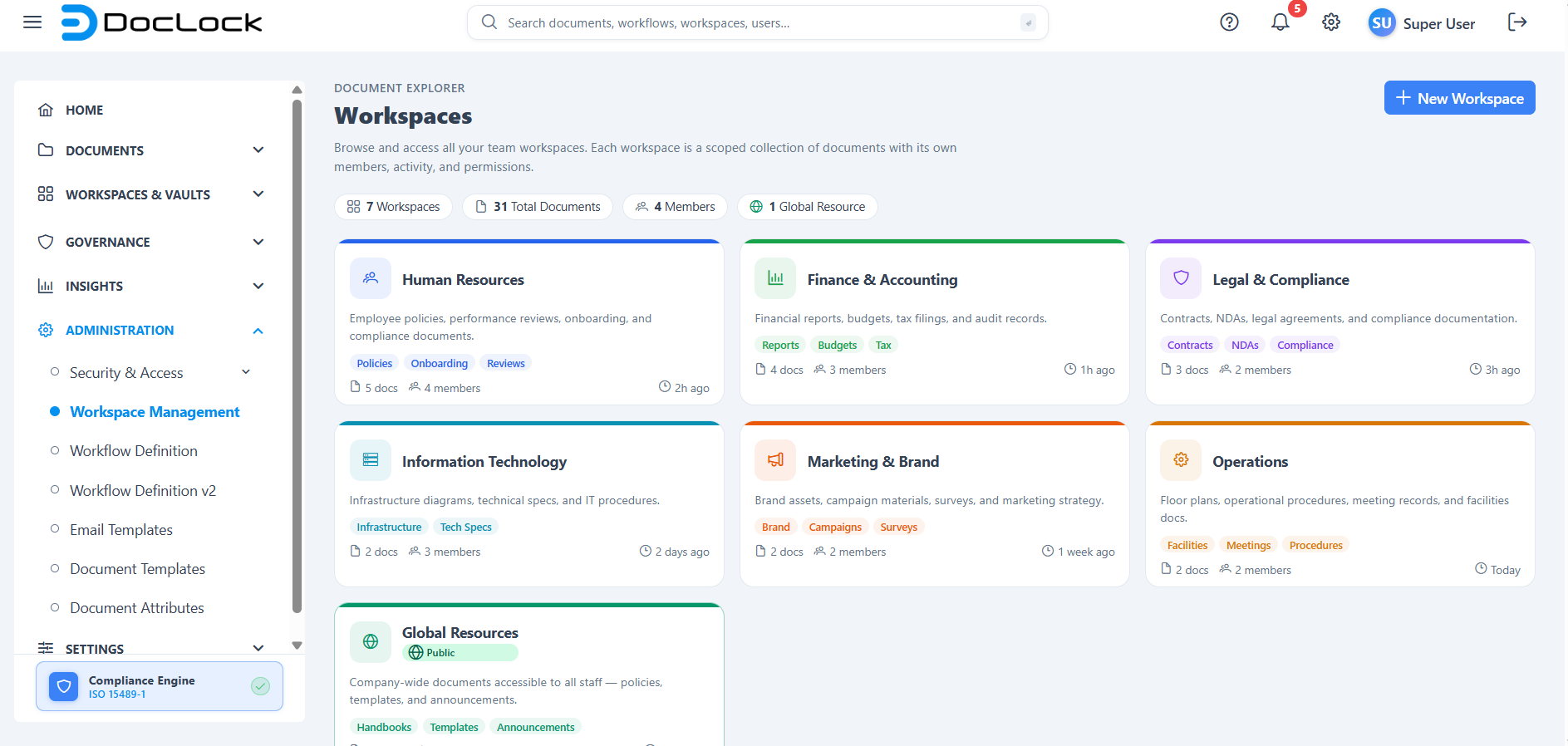Click the logout icon

click(1517, 22)
